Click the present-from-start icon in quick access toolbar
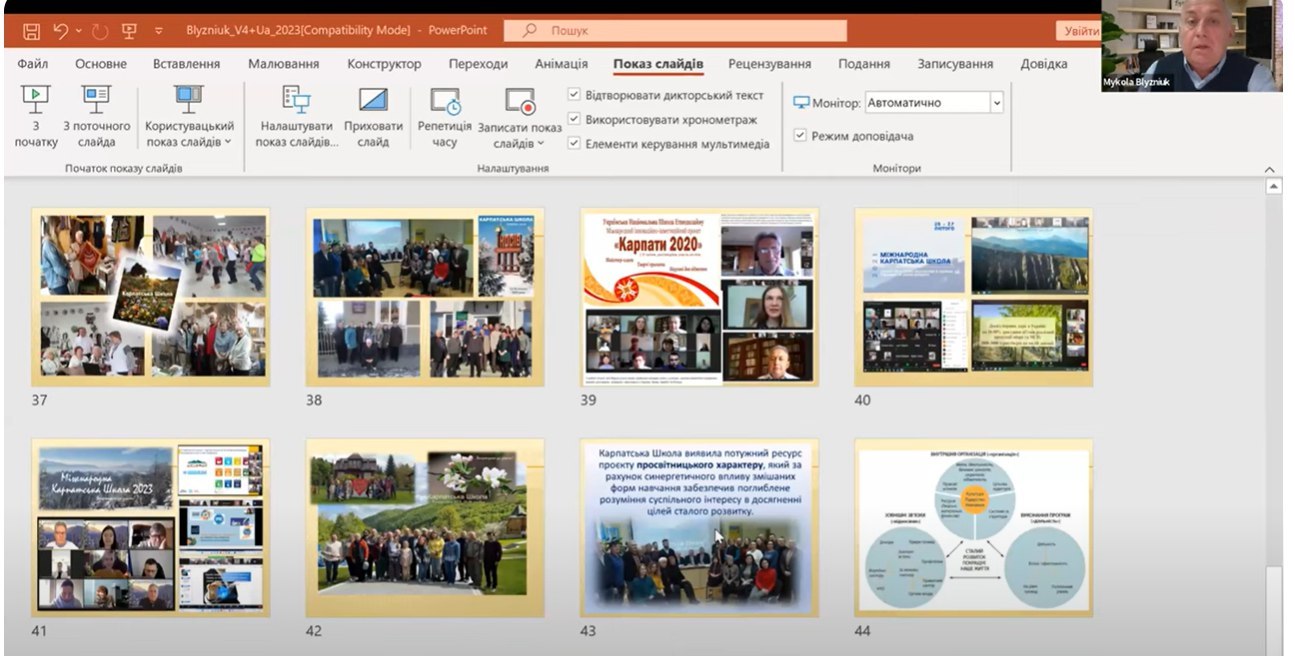The height and width of the screenshot is (656, 1295). 129,31
